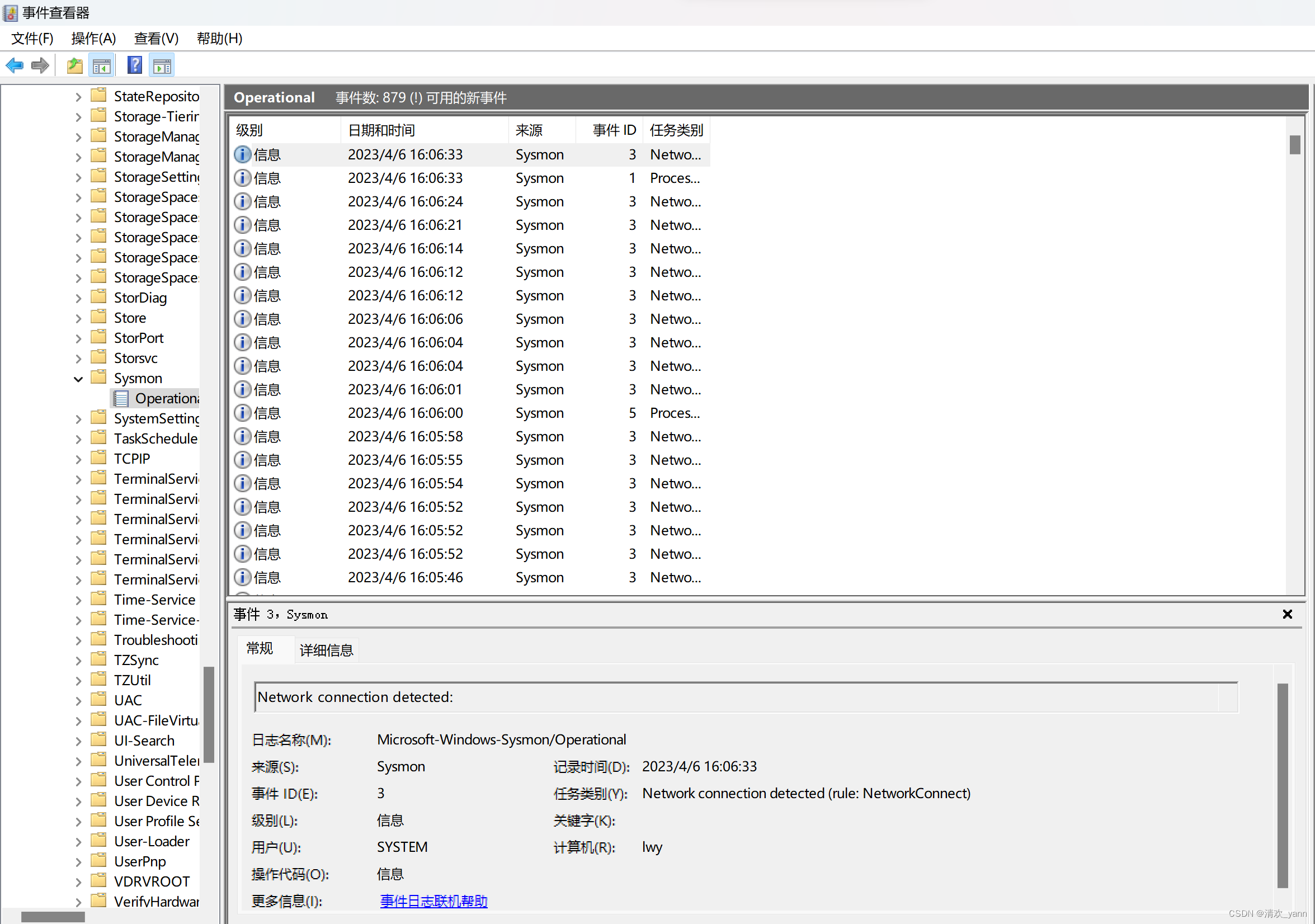This screenshot has height=924, width=1315.
Task: Close the event 3 preview pane
Action: click(x=1287, y=614)
